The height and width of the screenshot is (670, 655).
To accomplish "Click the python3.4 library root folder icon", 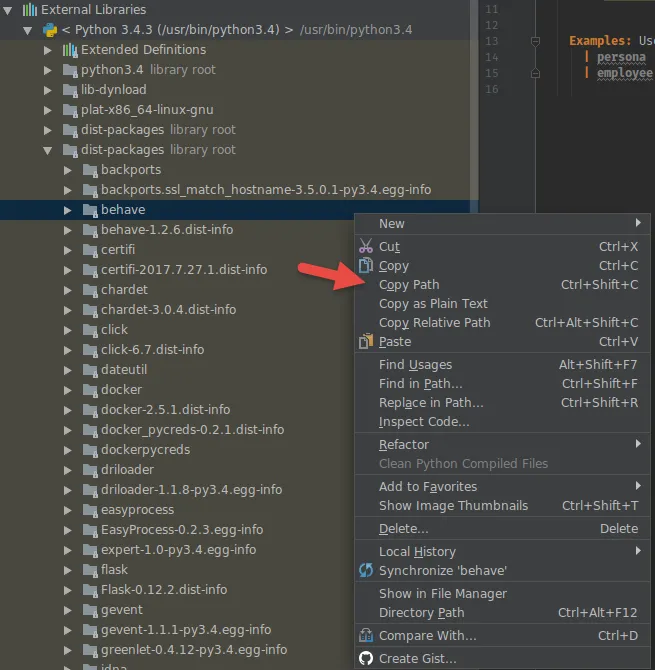I will point(70,70).
